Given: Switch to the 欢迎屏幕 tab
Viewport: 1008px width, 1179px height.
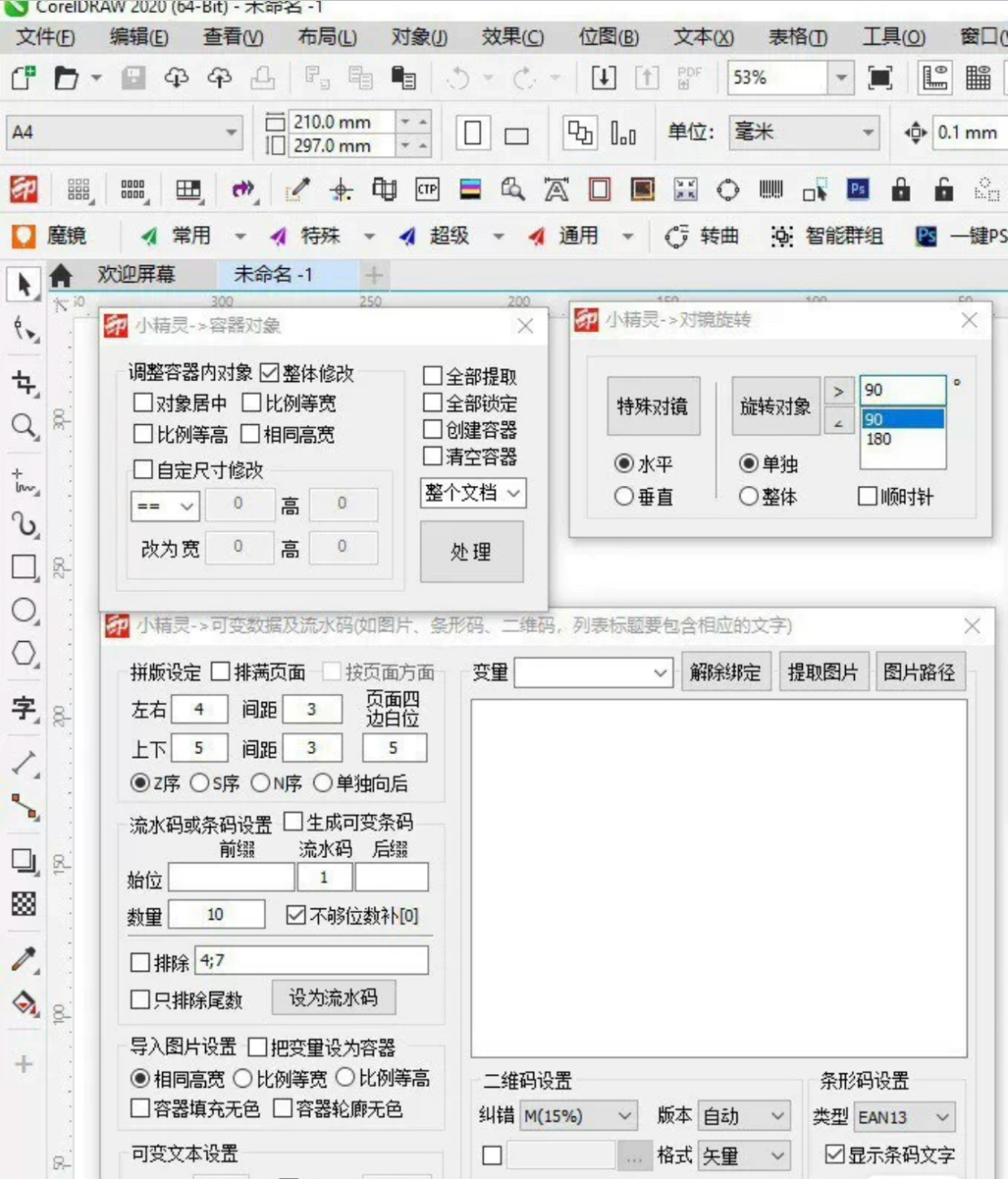Looking at the screenshot, I should (x=137, y=274).
